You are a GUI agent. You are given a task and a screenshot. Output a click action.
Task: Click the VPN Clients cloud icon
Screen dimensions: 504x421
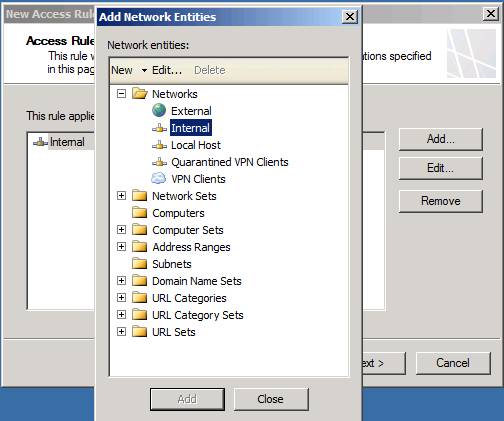(x=159, y=178)
